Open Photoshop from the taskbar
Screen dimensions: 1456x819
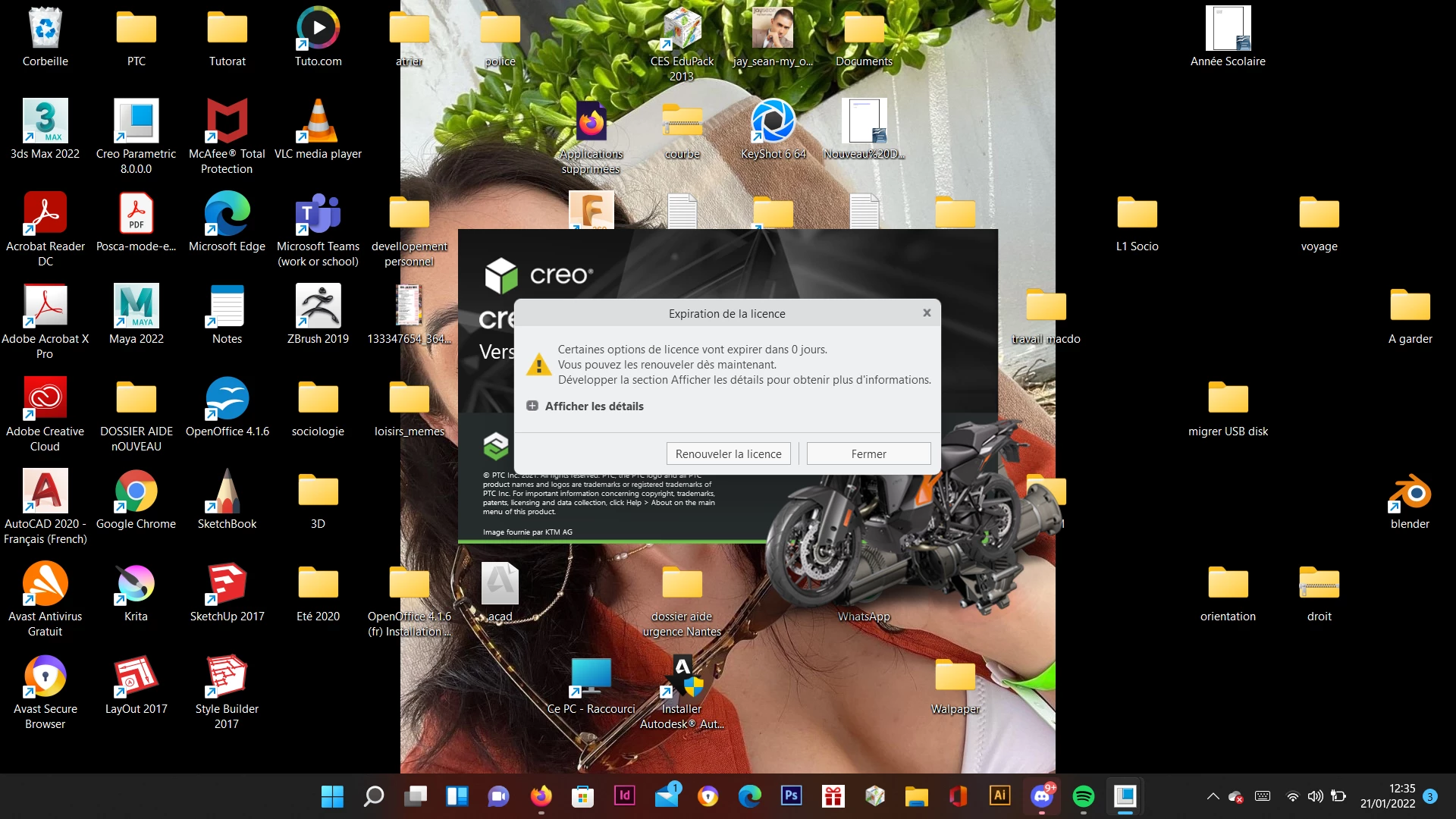point(791,795)
